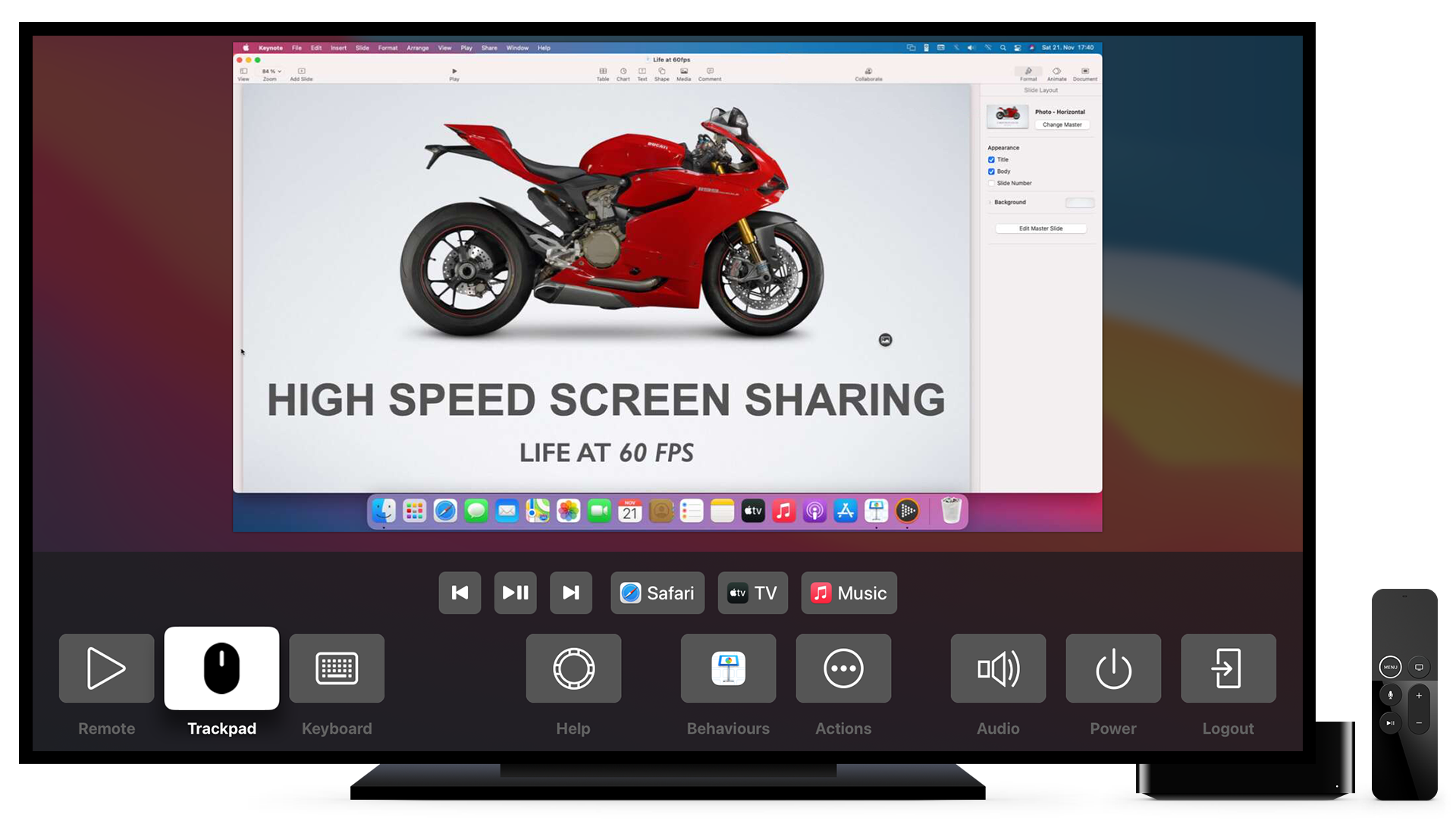Open Launchpad from the Dock
Screen dimensions: 1456x821
(x=414, y=511)
